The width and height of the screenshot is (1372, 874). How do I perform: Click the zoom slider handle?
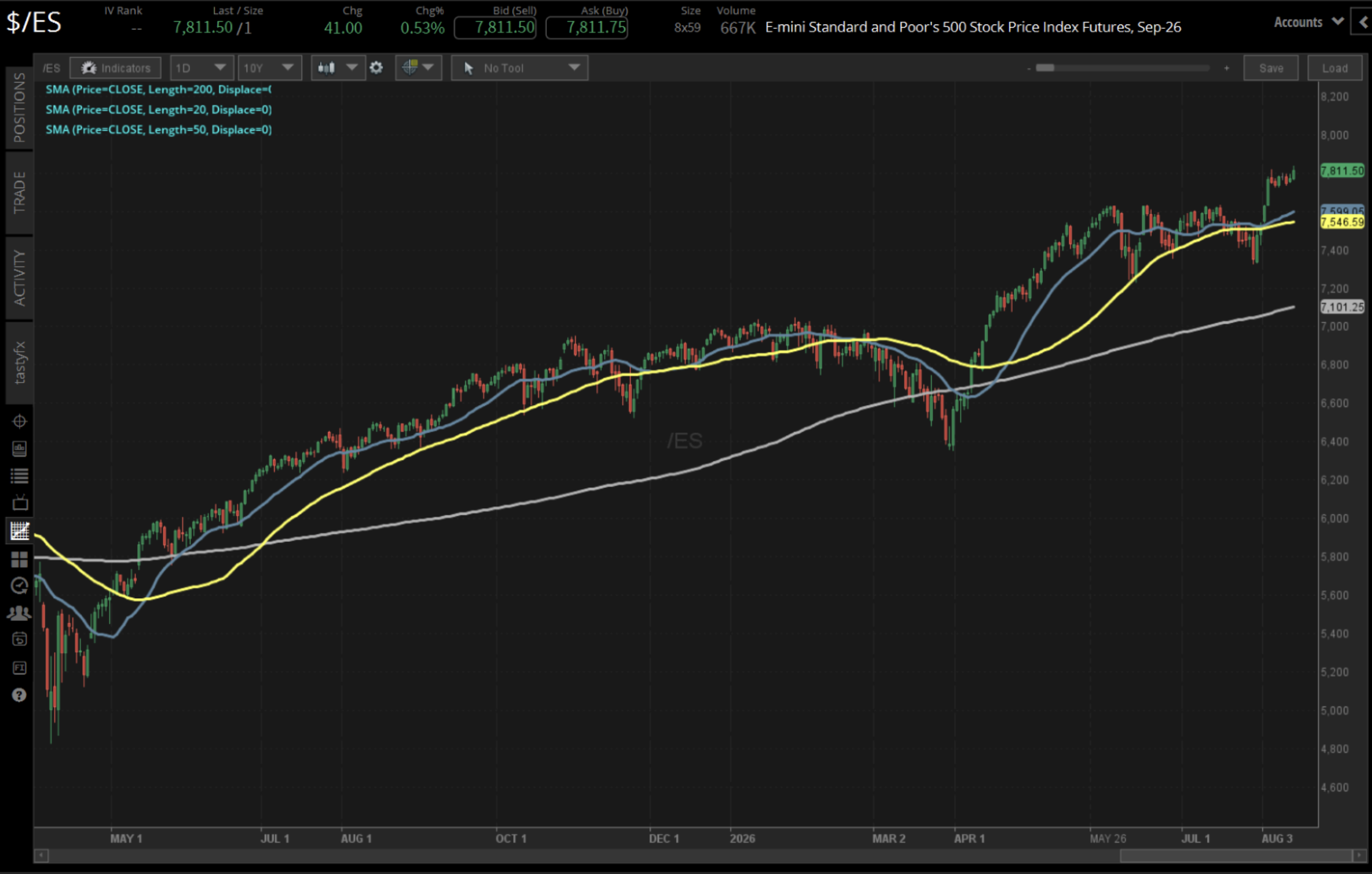[x=1045, y=68]
